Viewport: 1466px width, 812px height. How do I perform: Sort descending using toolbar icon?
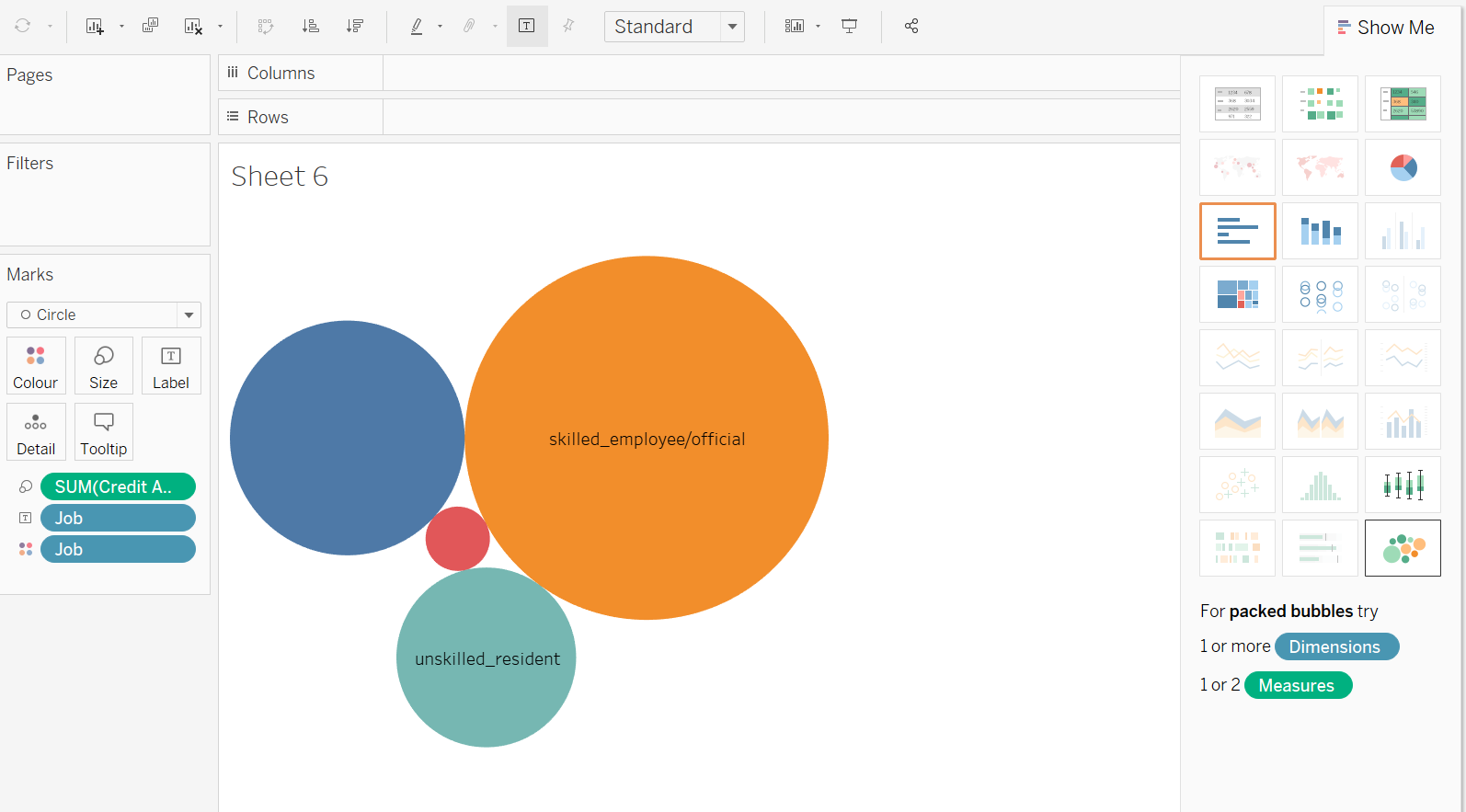(355, 26)
